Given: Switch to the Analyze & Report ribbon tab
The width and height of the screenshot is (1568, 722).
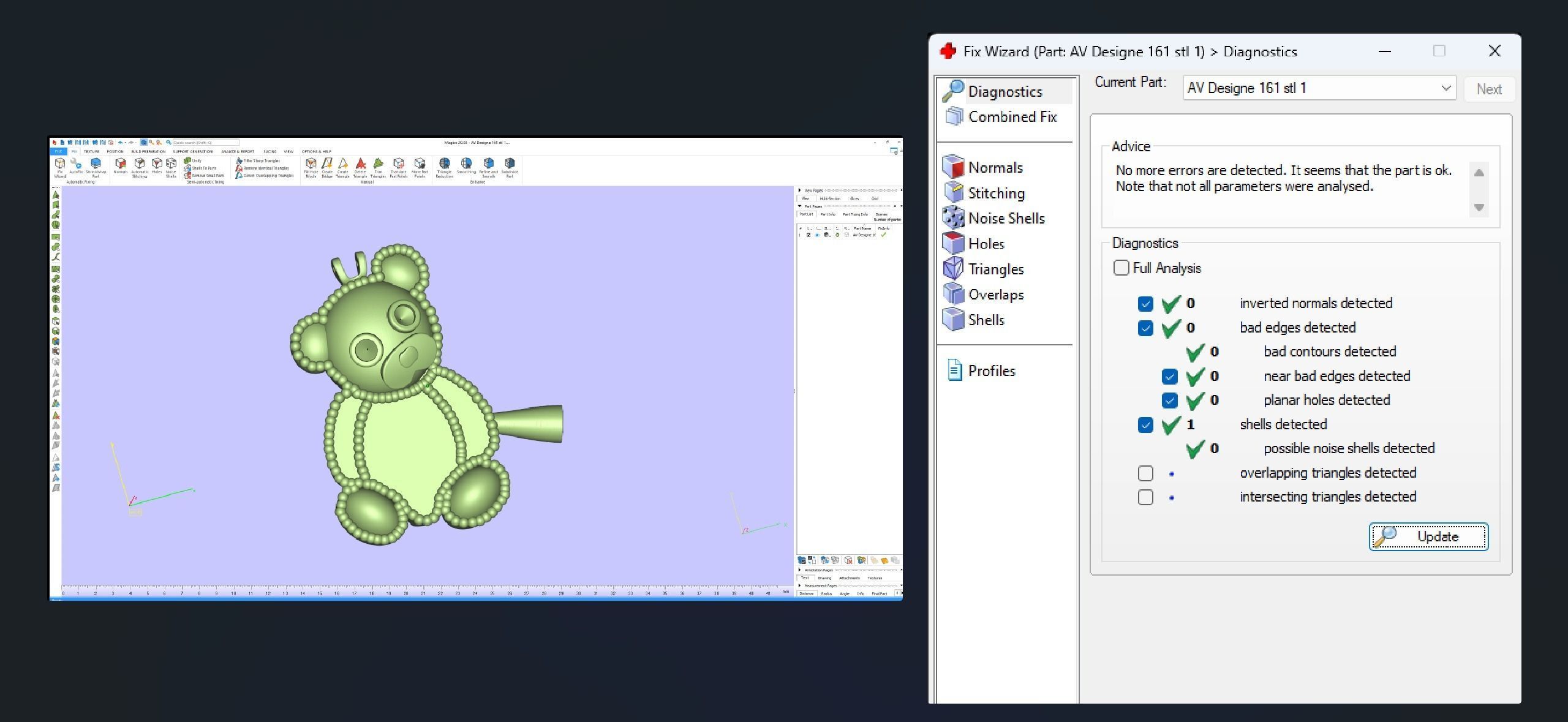Looking at the screenshot, I should pyautogui.click(x=238, y=151).
